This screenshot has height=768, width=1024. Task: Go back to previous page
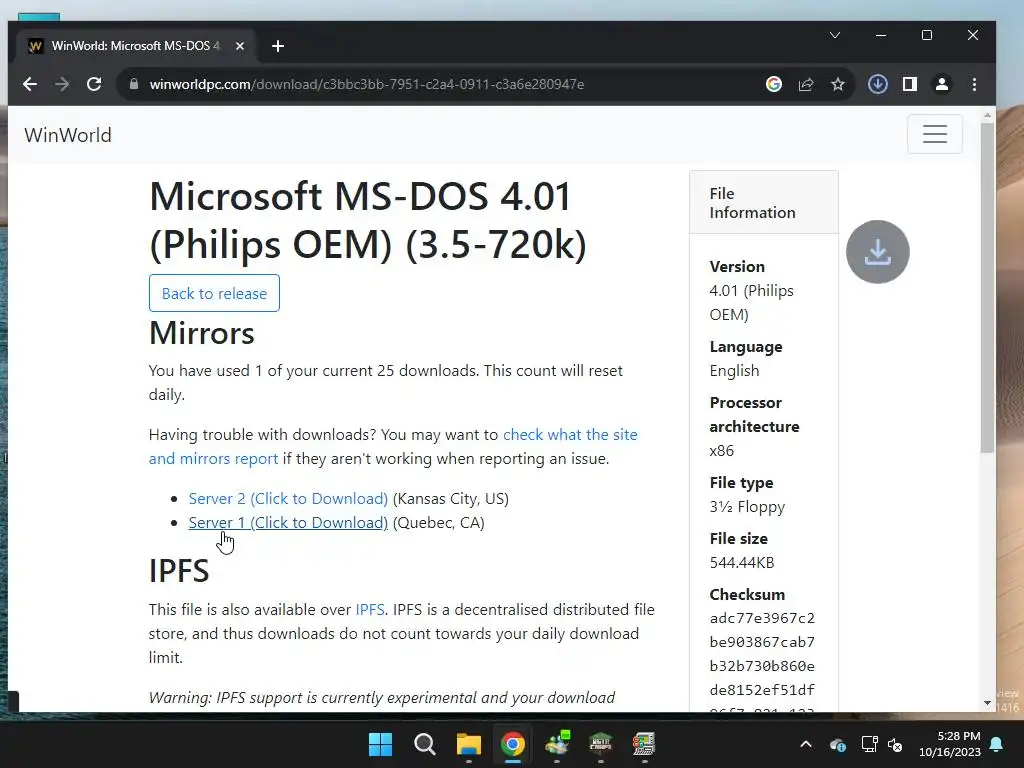tap(30, 84)
